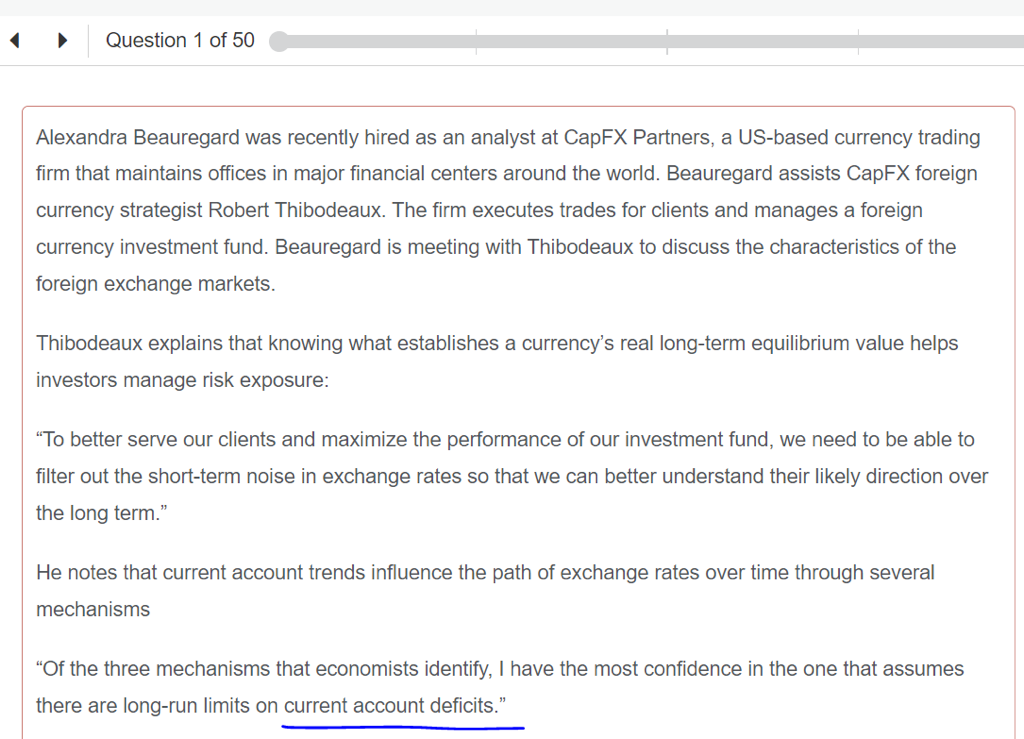Click the "Question 1 of 50" counter
This screenshot has width=1024, height=739.
(x=180, y=41)
